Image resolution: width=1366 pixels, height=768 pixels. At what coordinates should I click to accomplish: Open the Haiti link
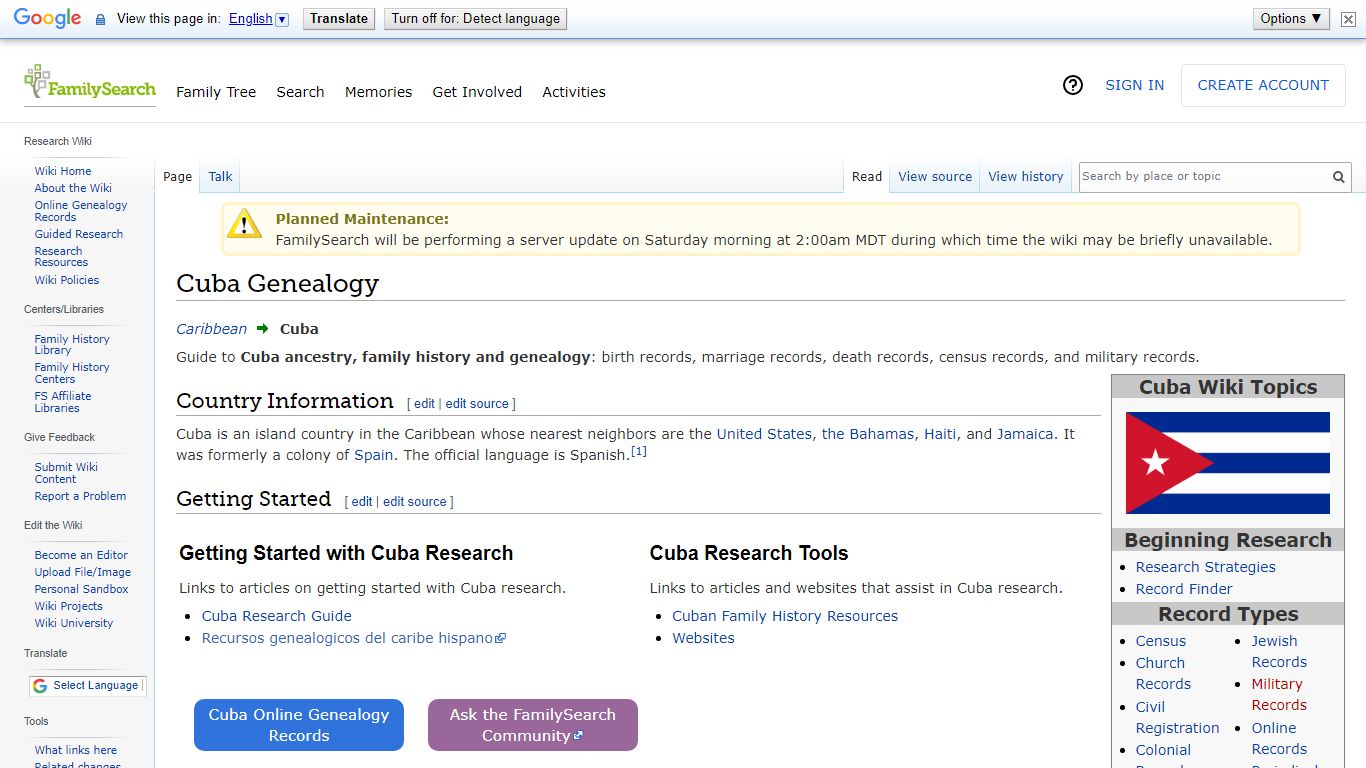pyautogui.click(x=940, y=434)
